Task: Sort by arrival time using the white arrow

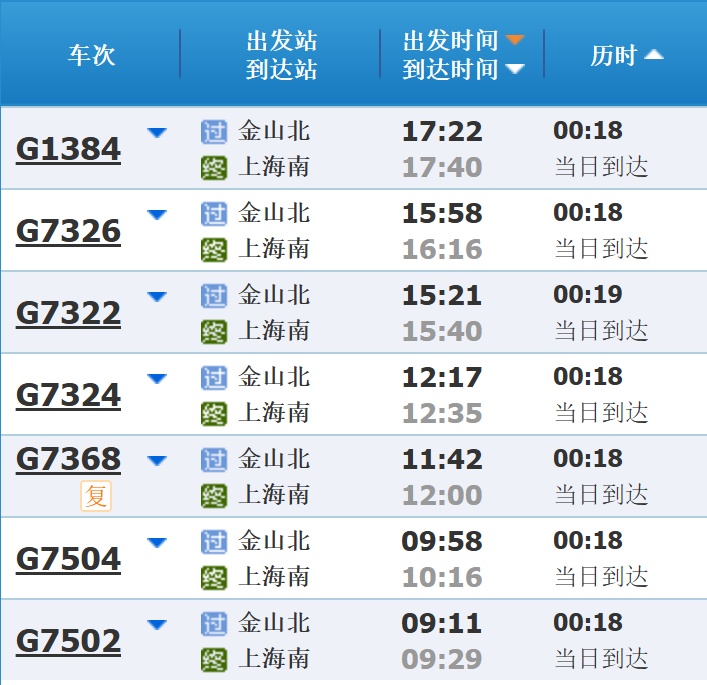Action: 515,69
